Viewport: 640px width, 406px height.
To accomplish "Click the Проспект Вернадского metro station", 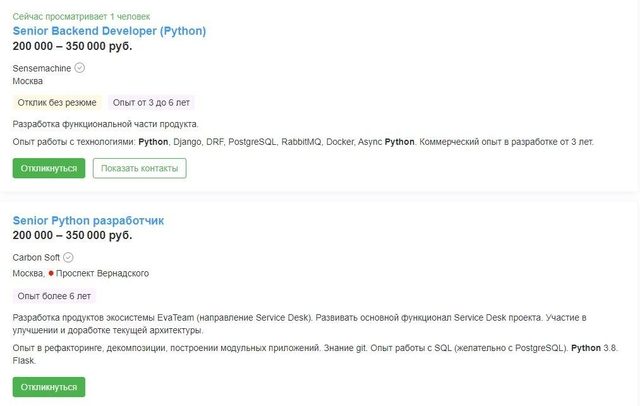I will (102, 273).
